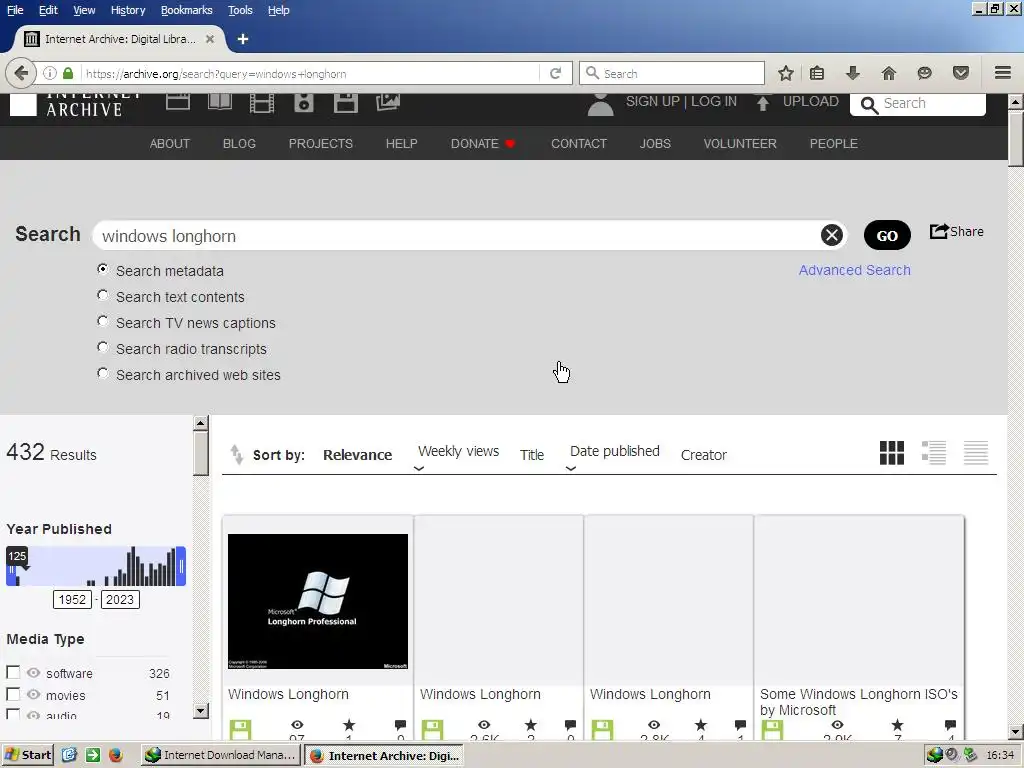Toggle eye icon next to movies
Viewport: 1024px width, 768px height.
(33, 695)
